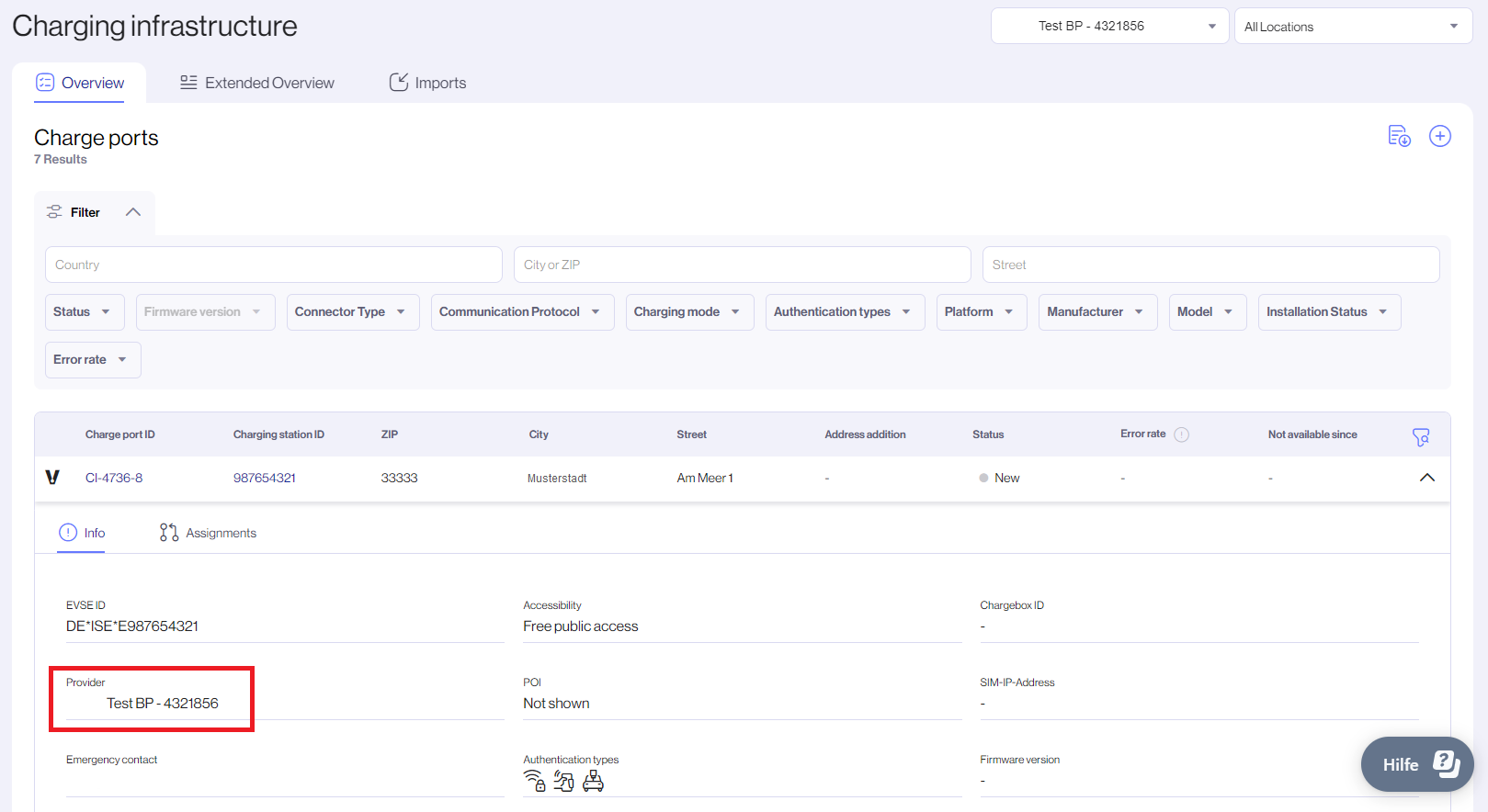1488x812 pixels.
Task: Click the export list download icon
Action: pos(1399,136)
